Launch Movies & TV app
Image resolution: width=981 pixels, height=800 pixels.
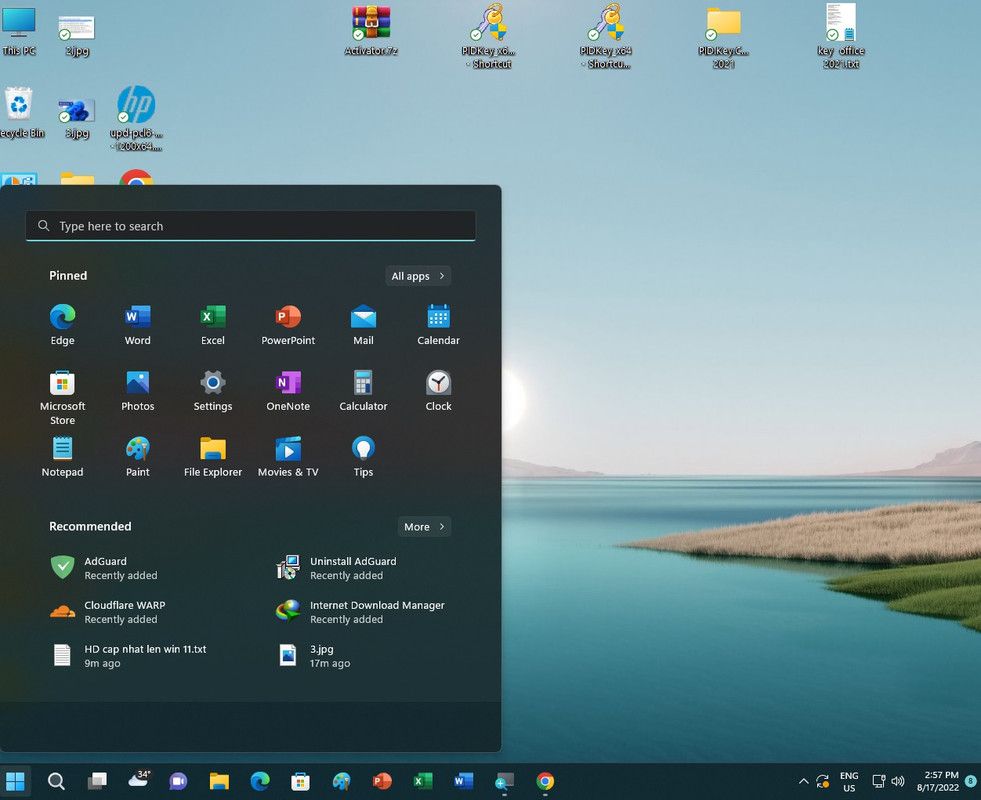coord(288,457)
